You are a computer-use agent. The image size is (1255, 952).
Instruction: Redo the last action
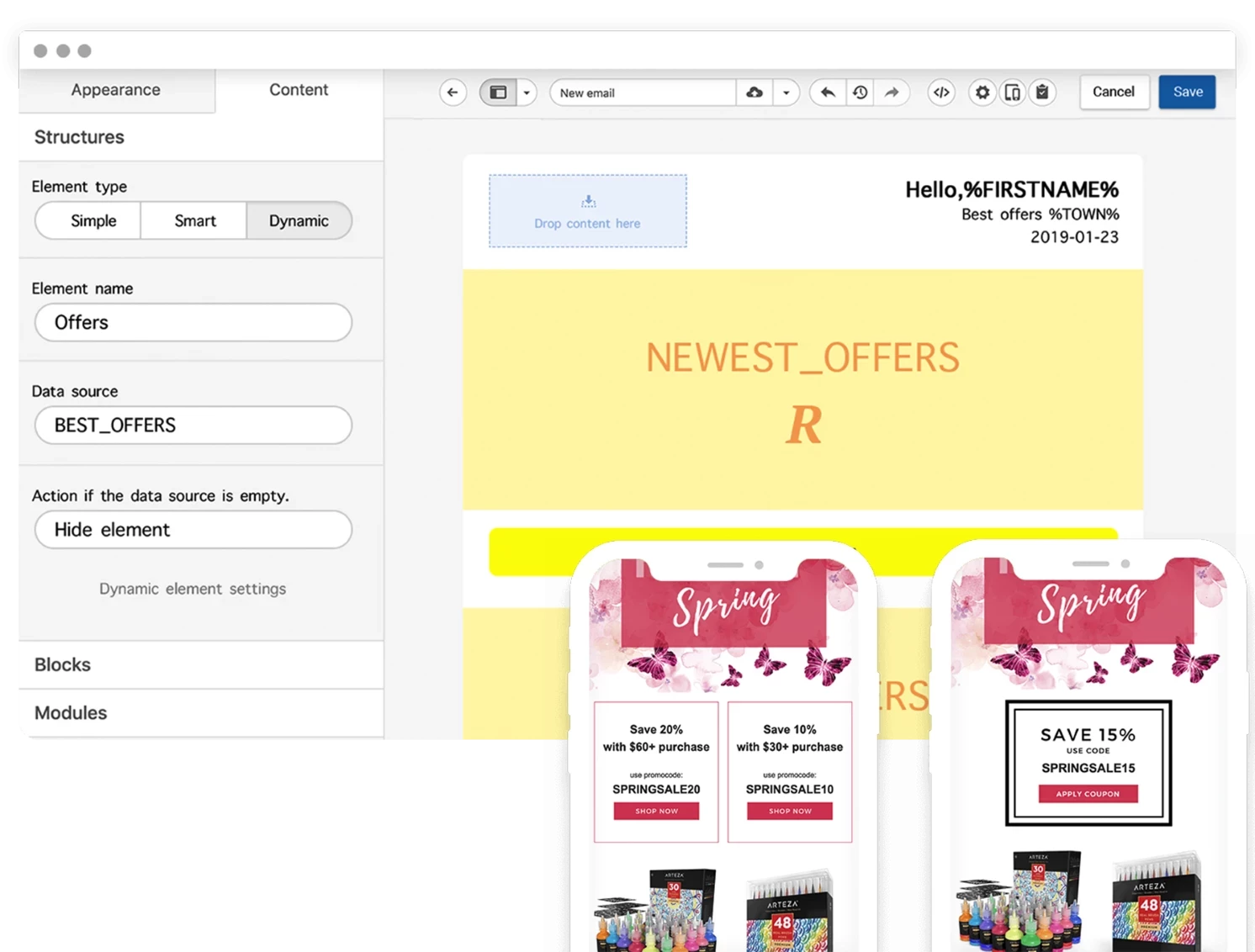tap(892, 93)
